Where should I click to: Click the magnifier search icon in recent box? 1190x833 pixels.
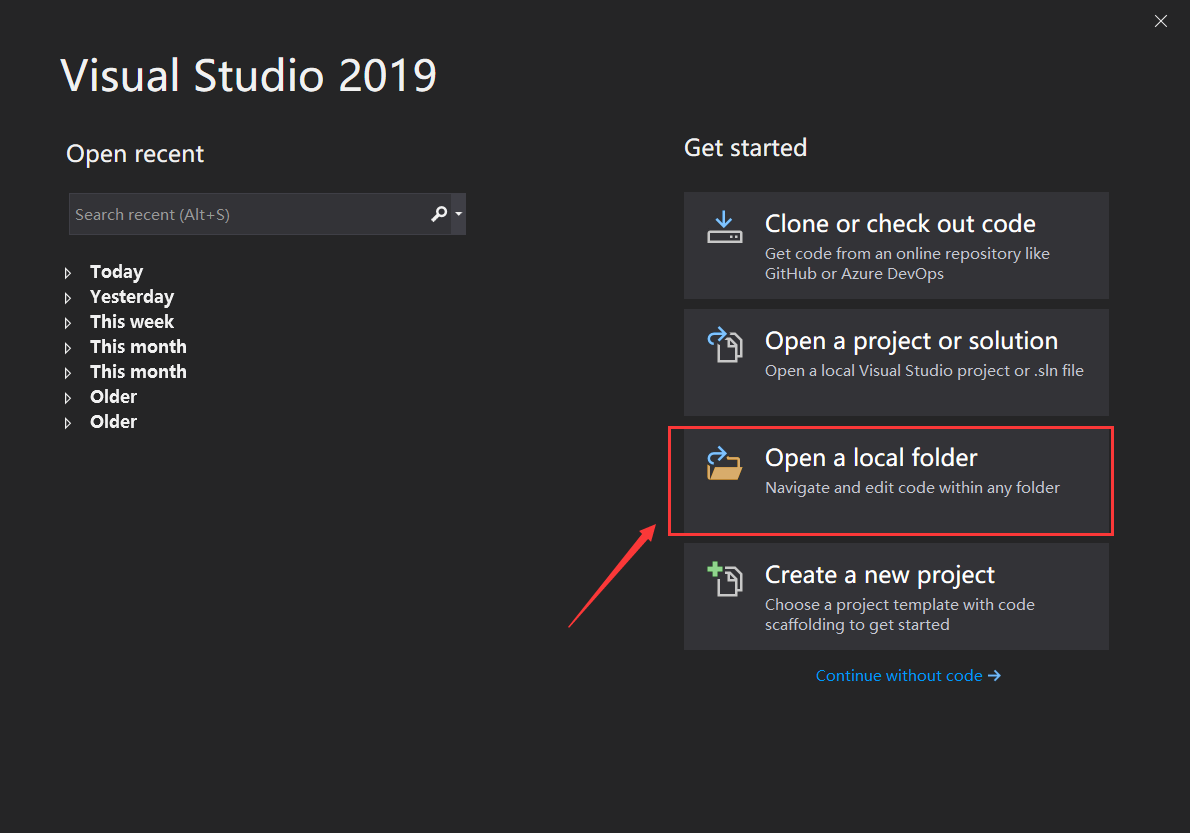[439, 214]
